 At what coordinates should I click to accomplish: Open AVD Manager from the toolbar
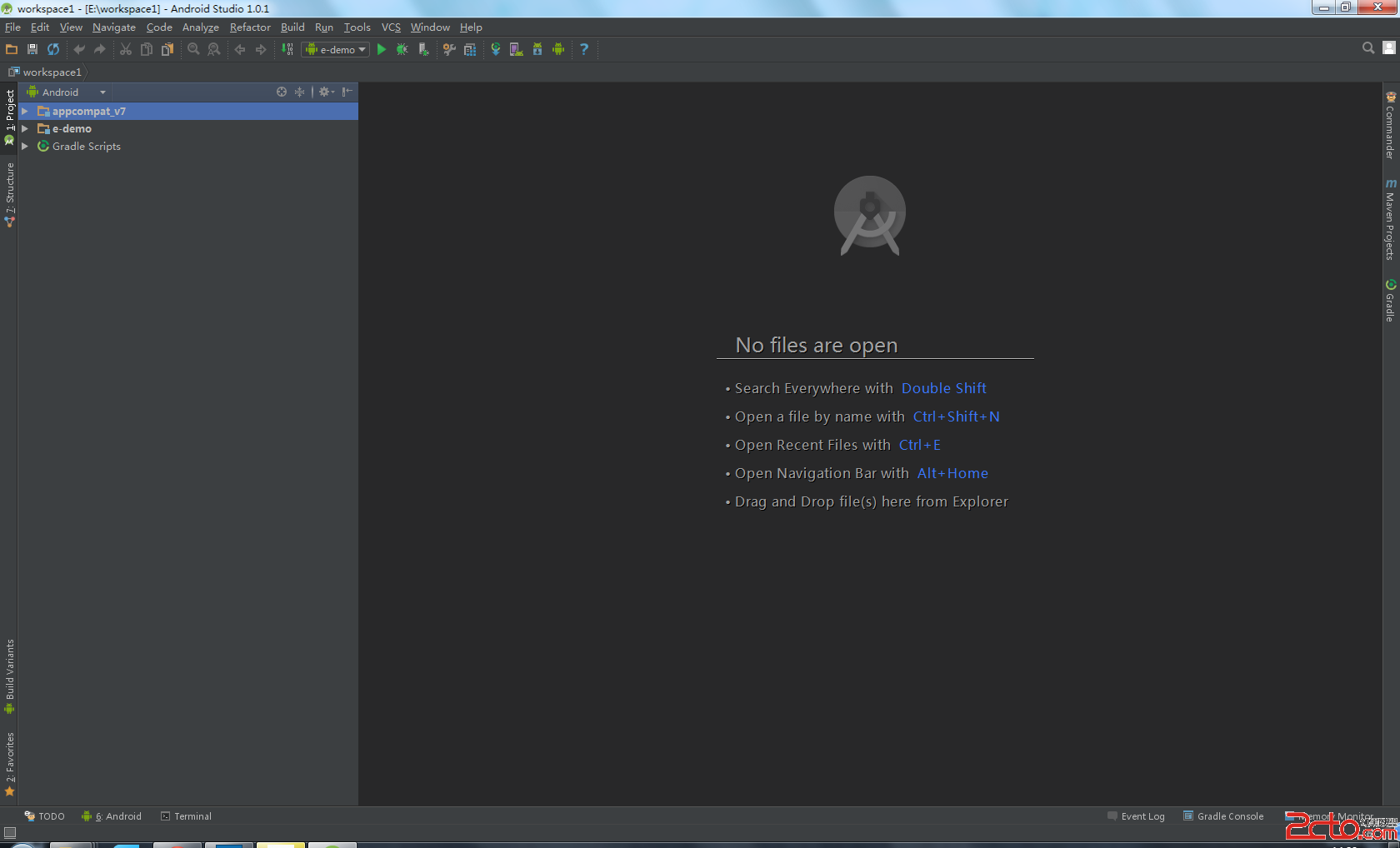pyautogui.click(x=517, y=50)
